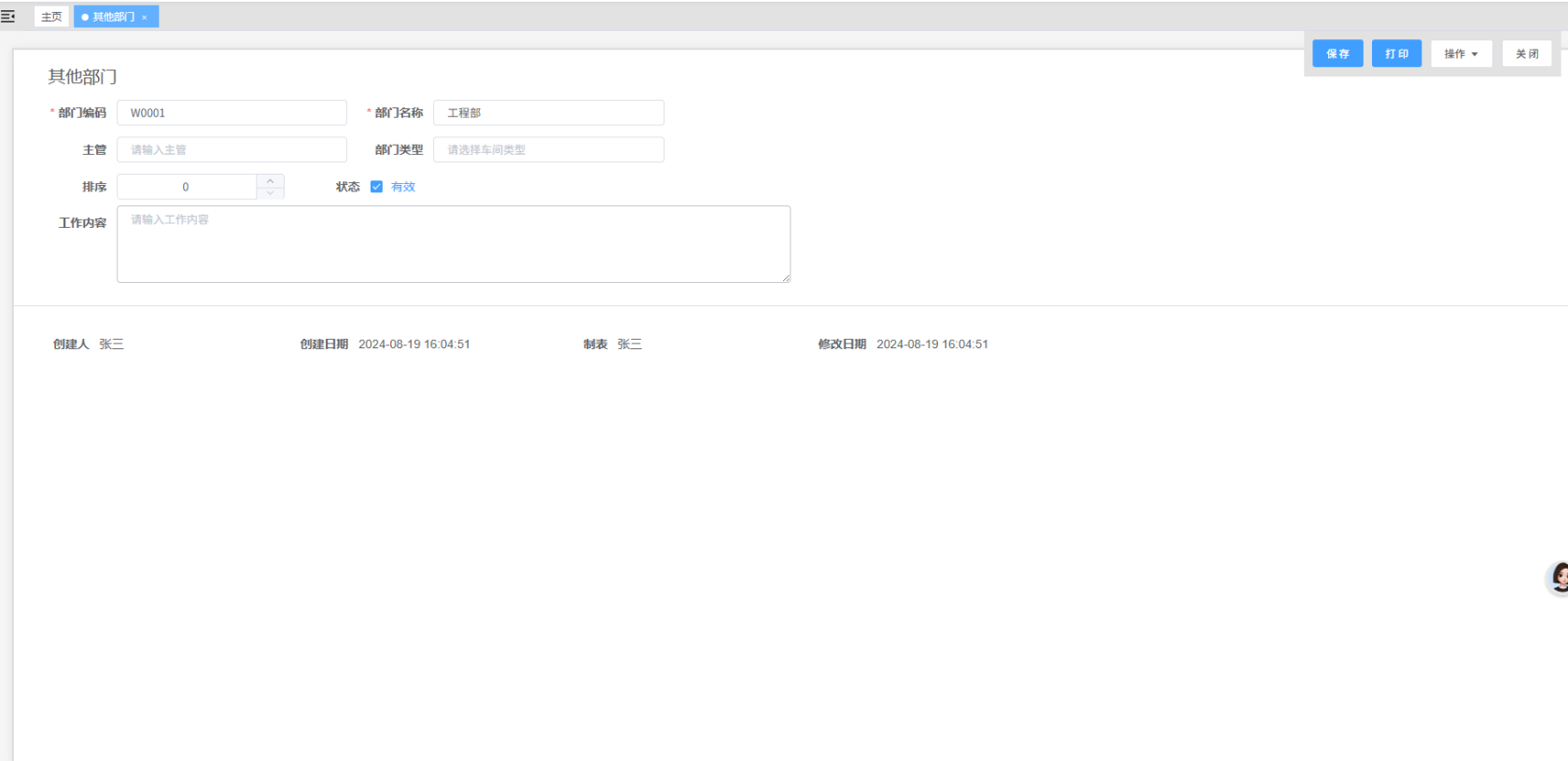Click the 部门名称 field showing 工程部
Viewport: 1568px width, 761px height.
pyautogui.click(x=548, y=113)
